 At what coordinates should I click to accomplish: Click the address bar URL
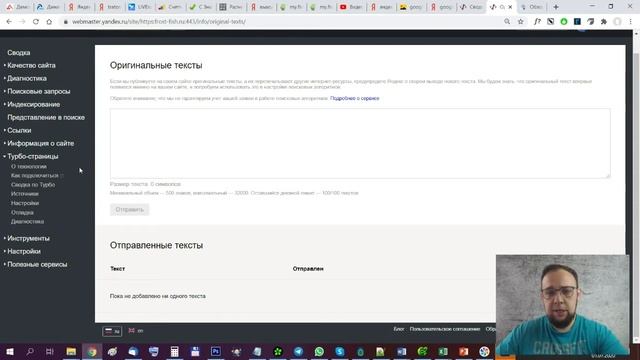pyautogui.click(x=159, y=22)
